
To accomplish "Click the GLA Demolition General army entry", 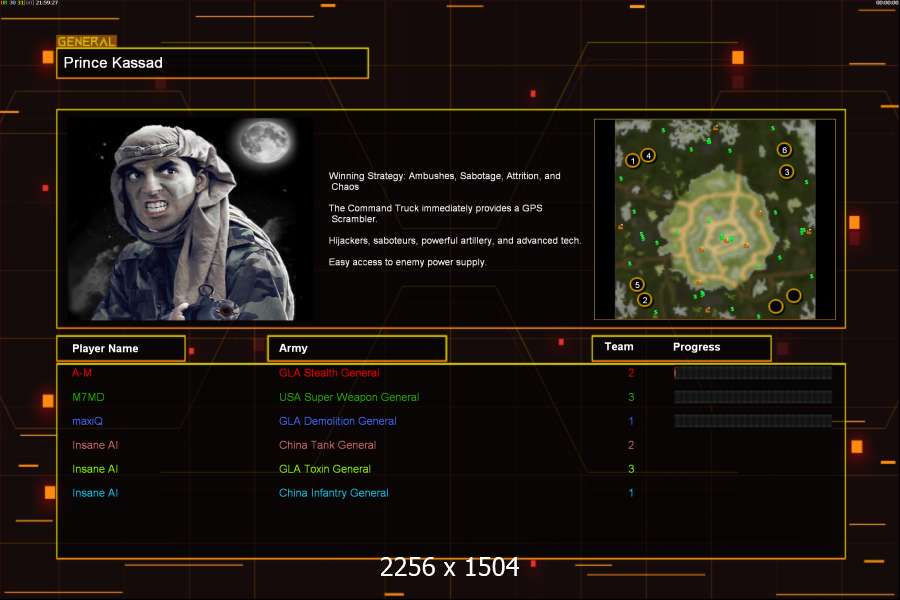I will pyautogui.click(x=338, y=421).
